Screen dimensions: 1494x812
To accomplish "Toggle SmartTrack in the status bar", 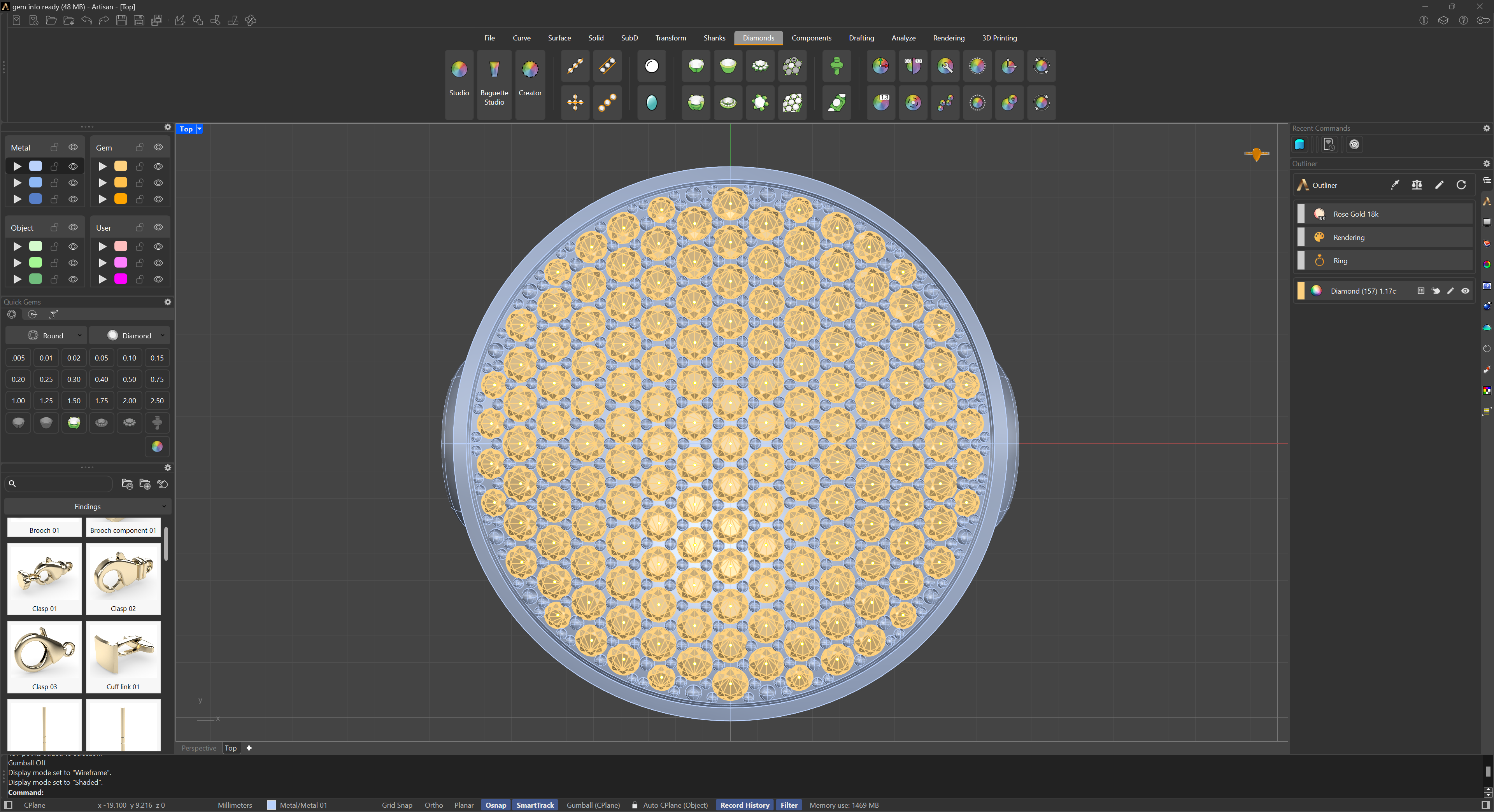I will [x=535, y=805].
